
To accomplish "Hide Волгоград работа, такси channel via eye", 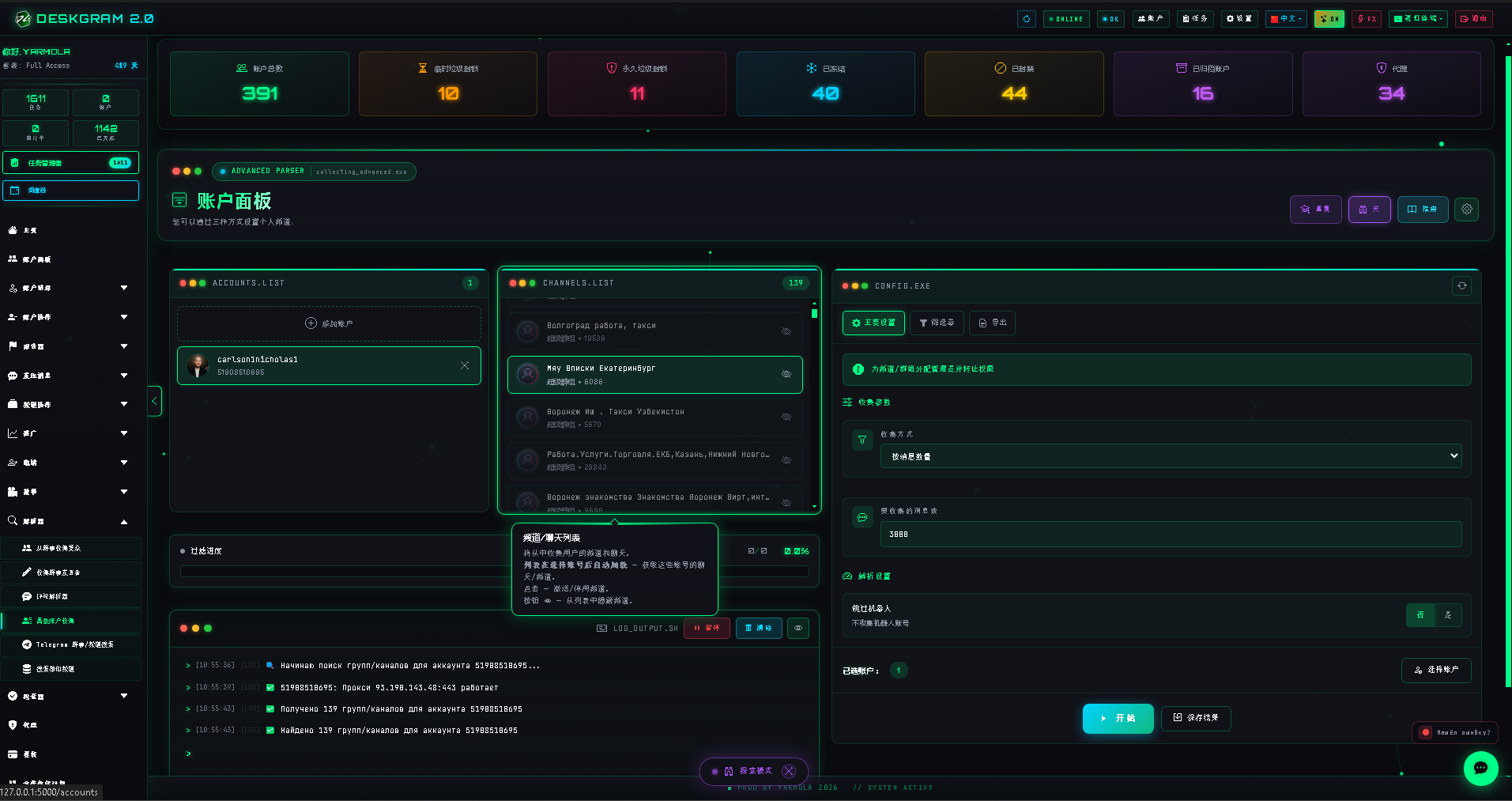I will click(786, 331).
